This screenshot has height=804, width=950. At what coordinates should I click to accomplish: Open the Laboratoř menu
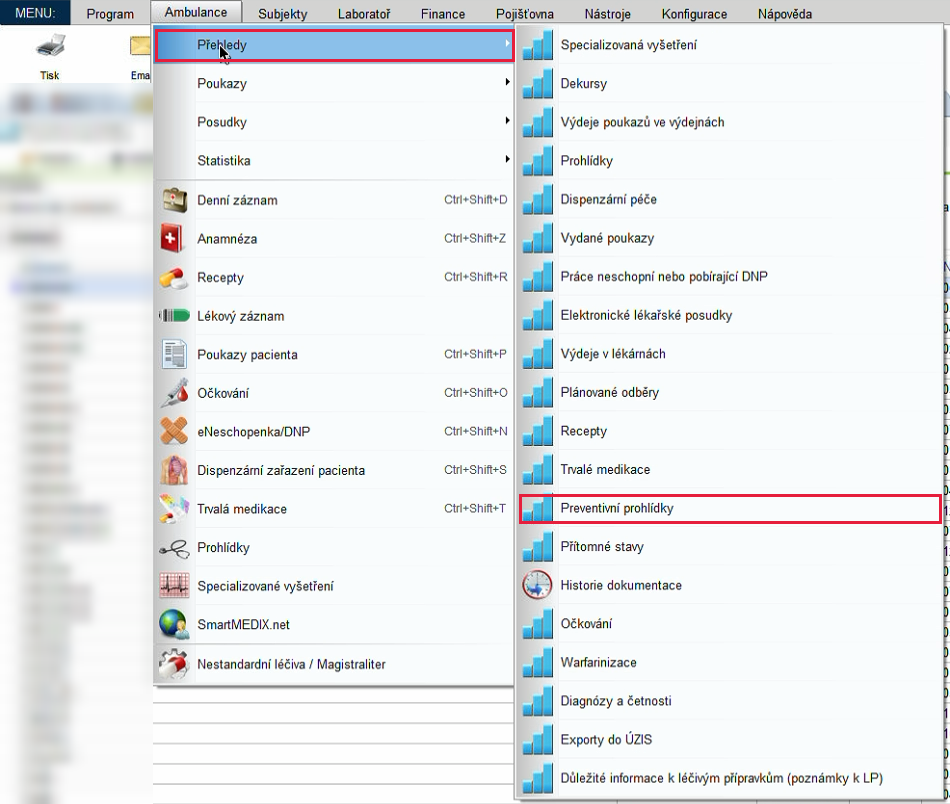364,13
